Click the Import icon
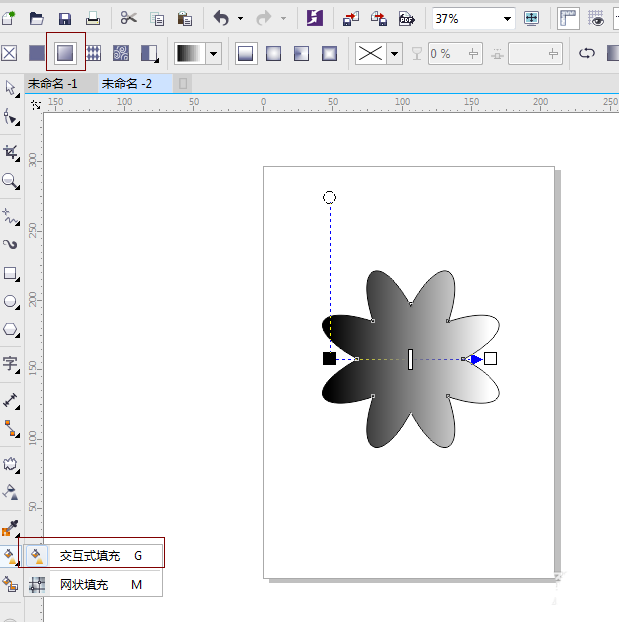This screenshot has height=622, width=619. [351, 19]
